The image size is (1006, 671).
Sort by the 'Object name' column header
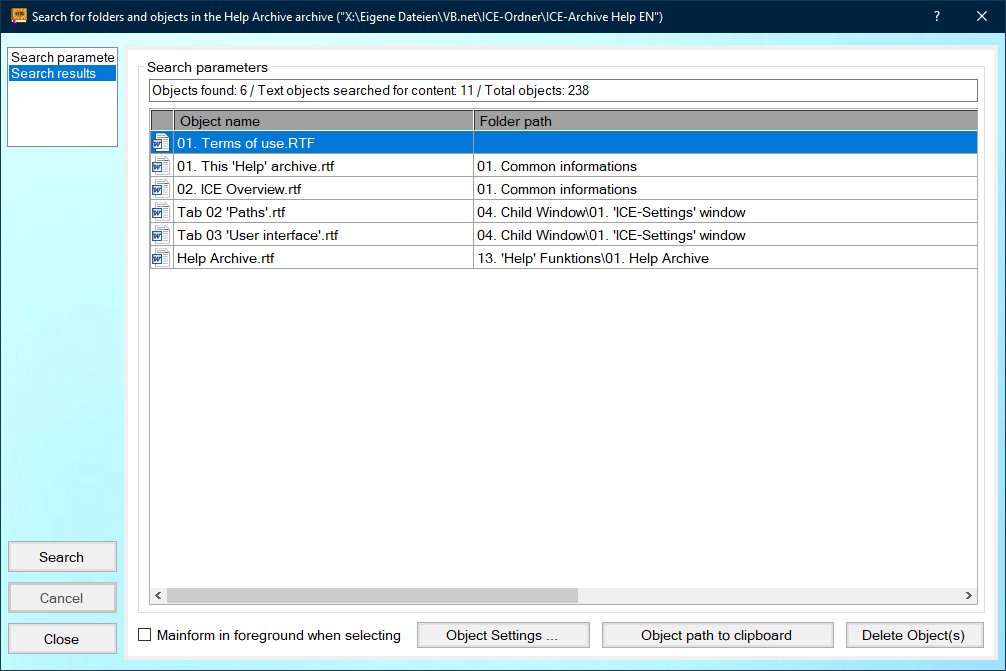coord(322,121)
